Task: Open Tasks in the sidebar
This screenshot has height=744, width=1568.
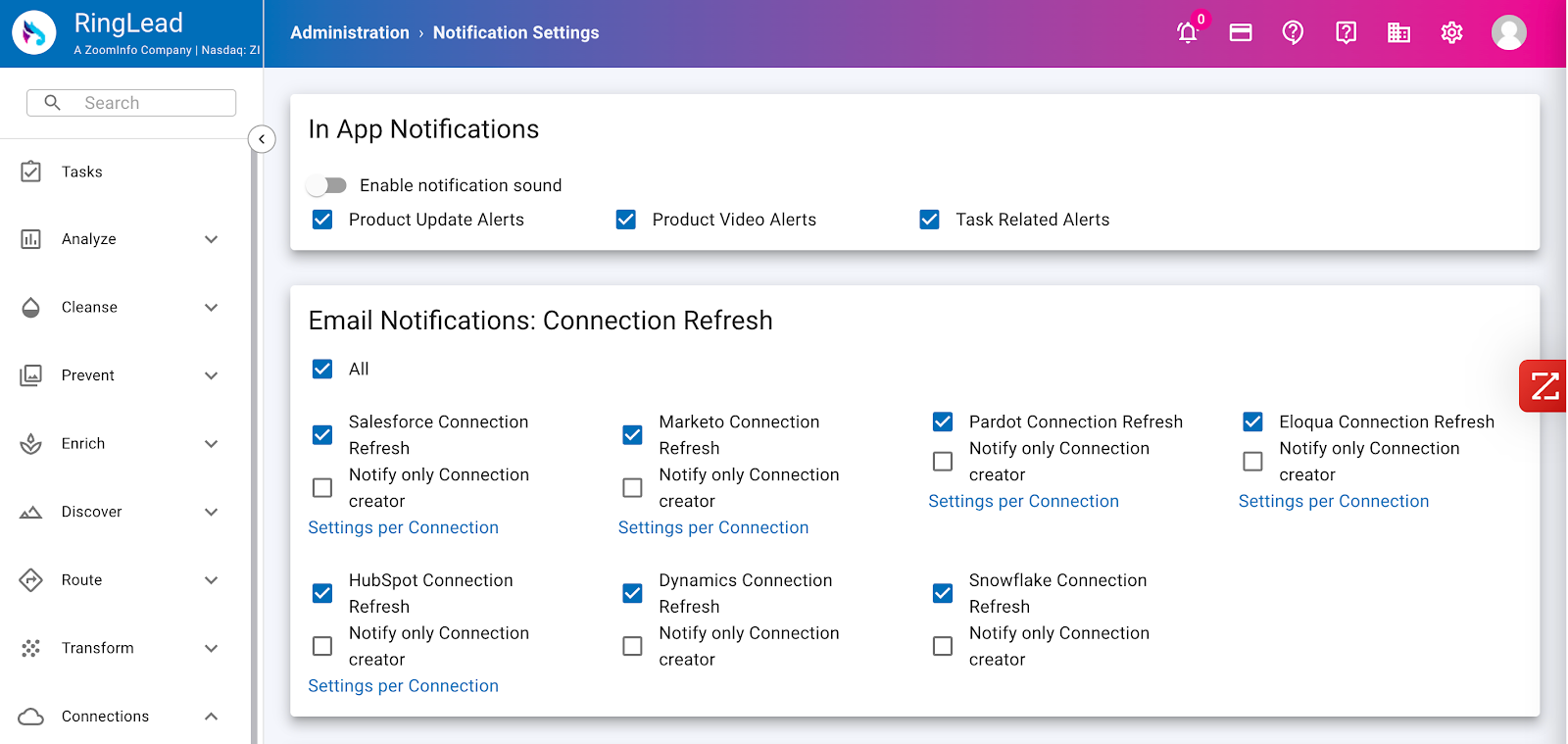Action: tap(81, 173)
